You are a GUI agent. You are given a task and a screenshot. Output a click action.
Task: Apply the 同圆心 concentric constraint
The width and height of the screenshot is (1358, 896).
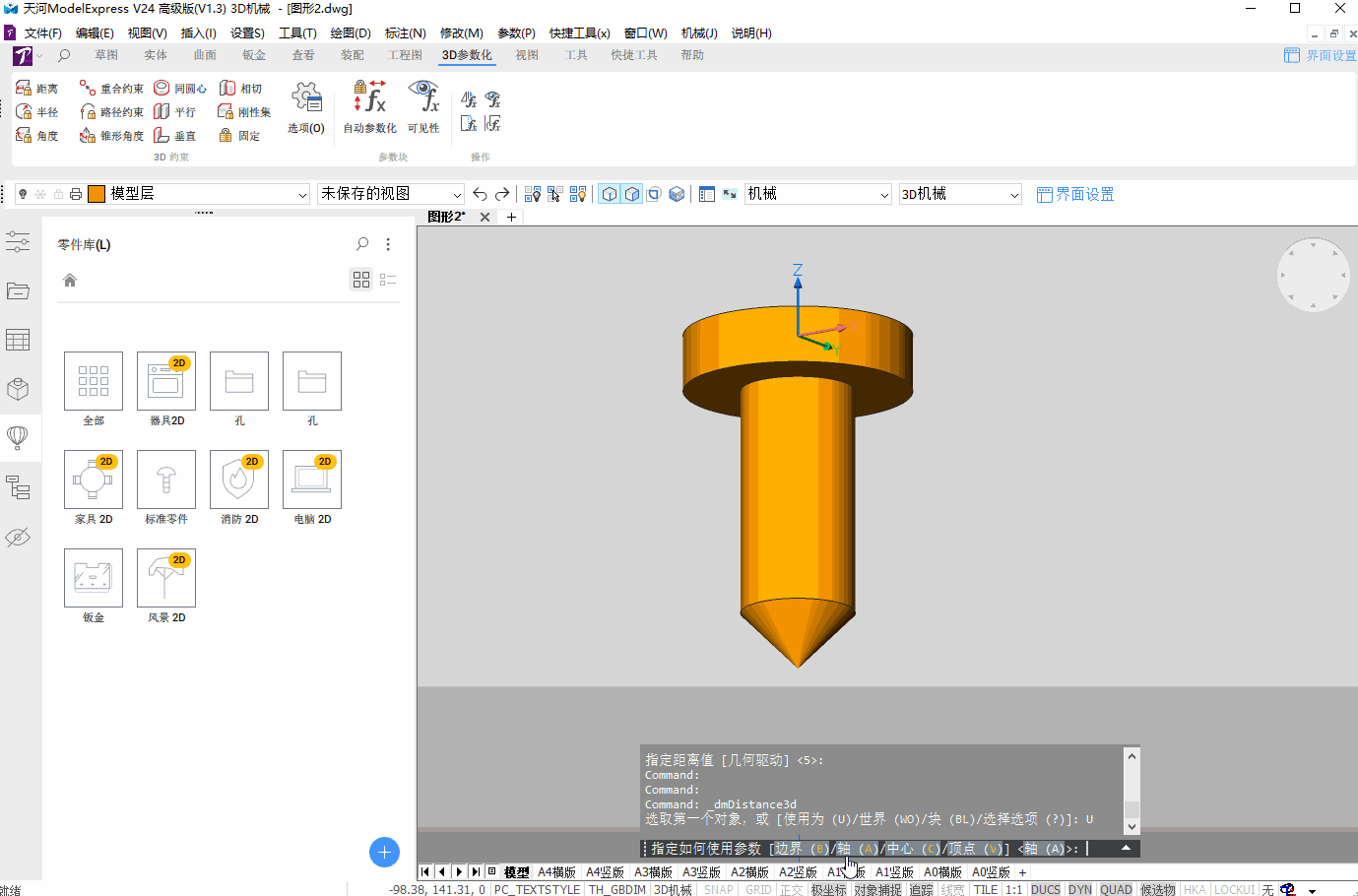(x=180, y=89)
